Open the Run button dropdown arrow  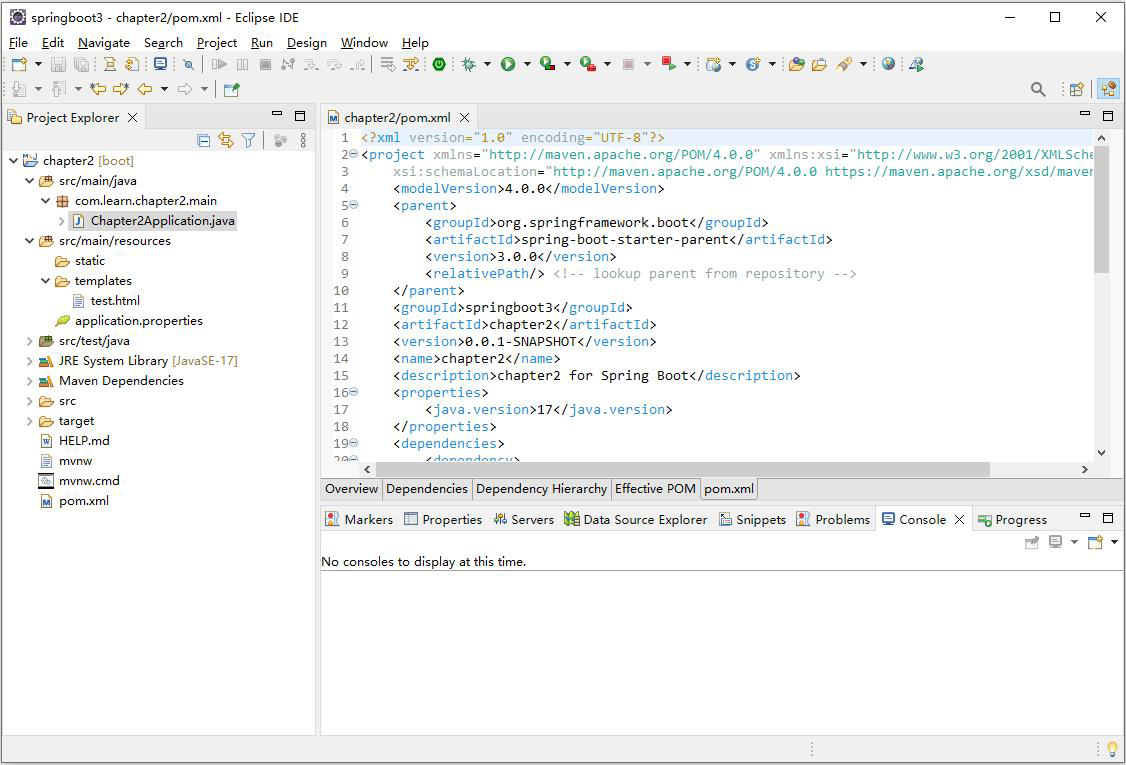pyautogui.click(x=526, y=64)
